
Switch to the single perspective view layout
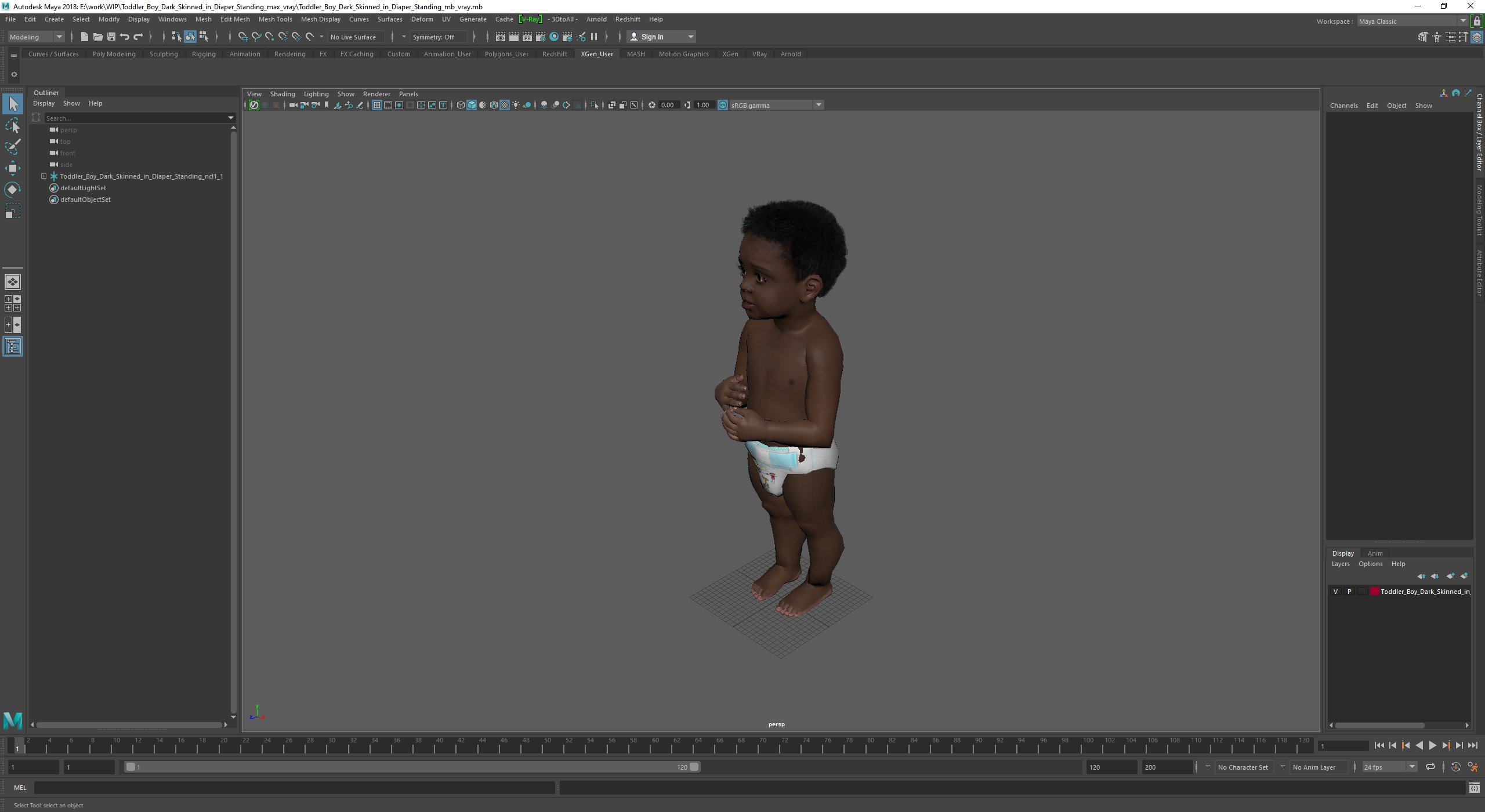(x=13, y=282)
